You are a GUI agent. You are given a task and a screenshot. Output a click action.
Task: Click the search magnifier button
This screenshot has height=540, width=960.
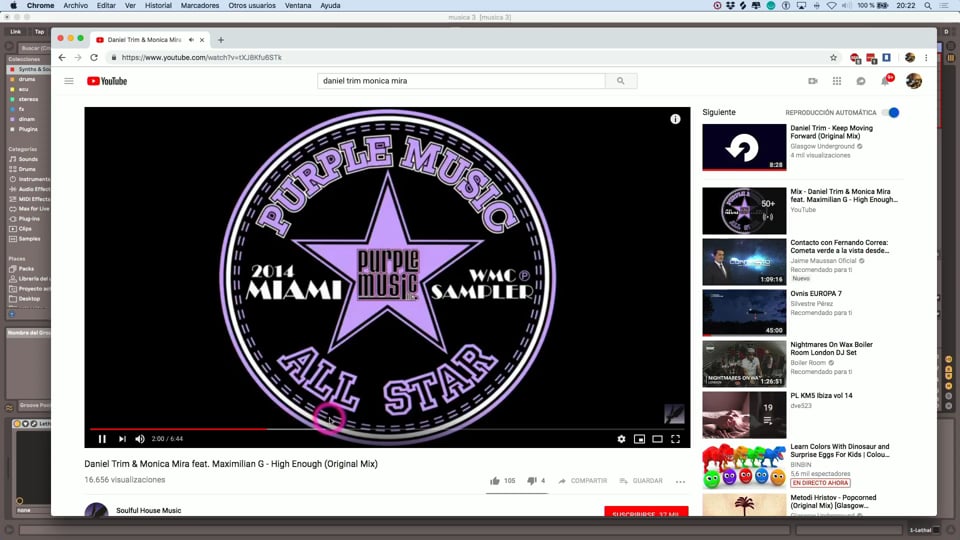(x=621, y=81)
